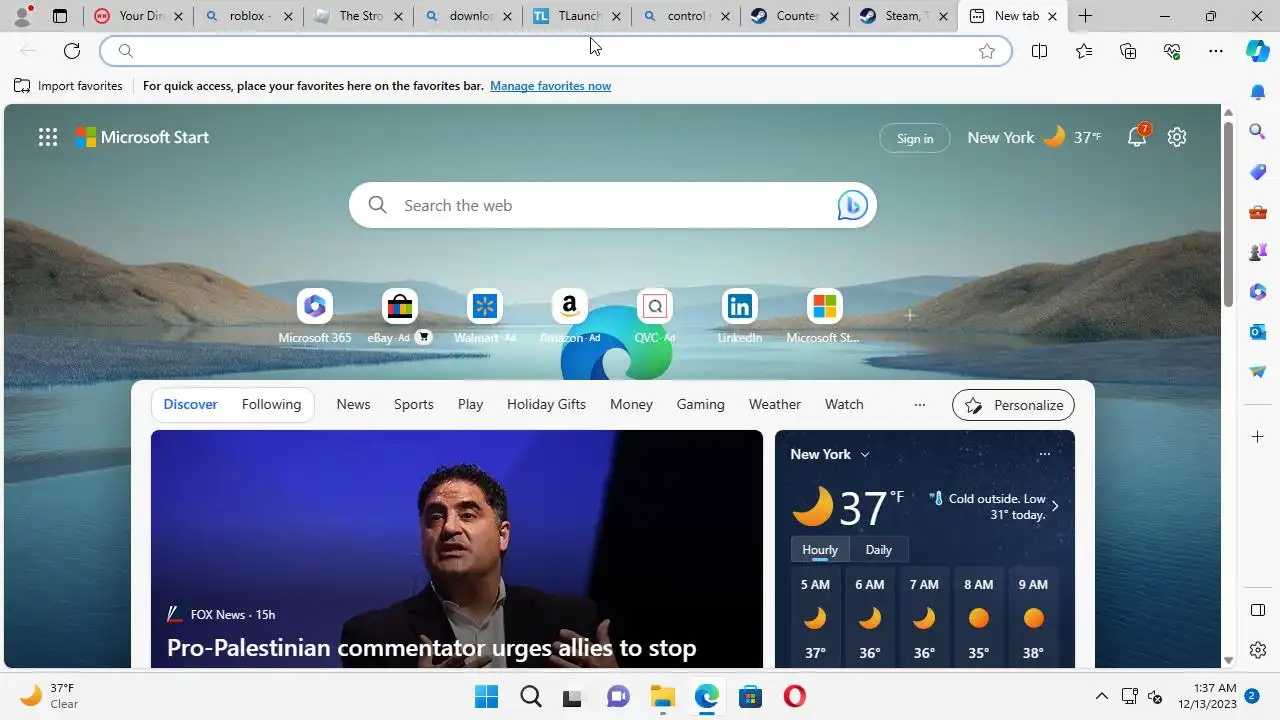
Task: View notifications bell with 7 badge
Action: tap(1137, 137)
